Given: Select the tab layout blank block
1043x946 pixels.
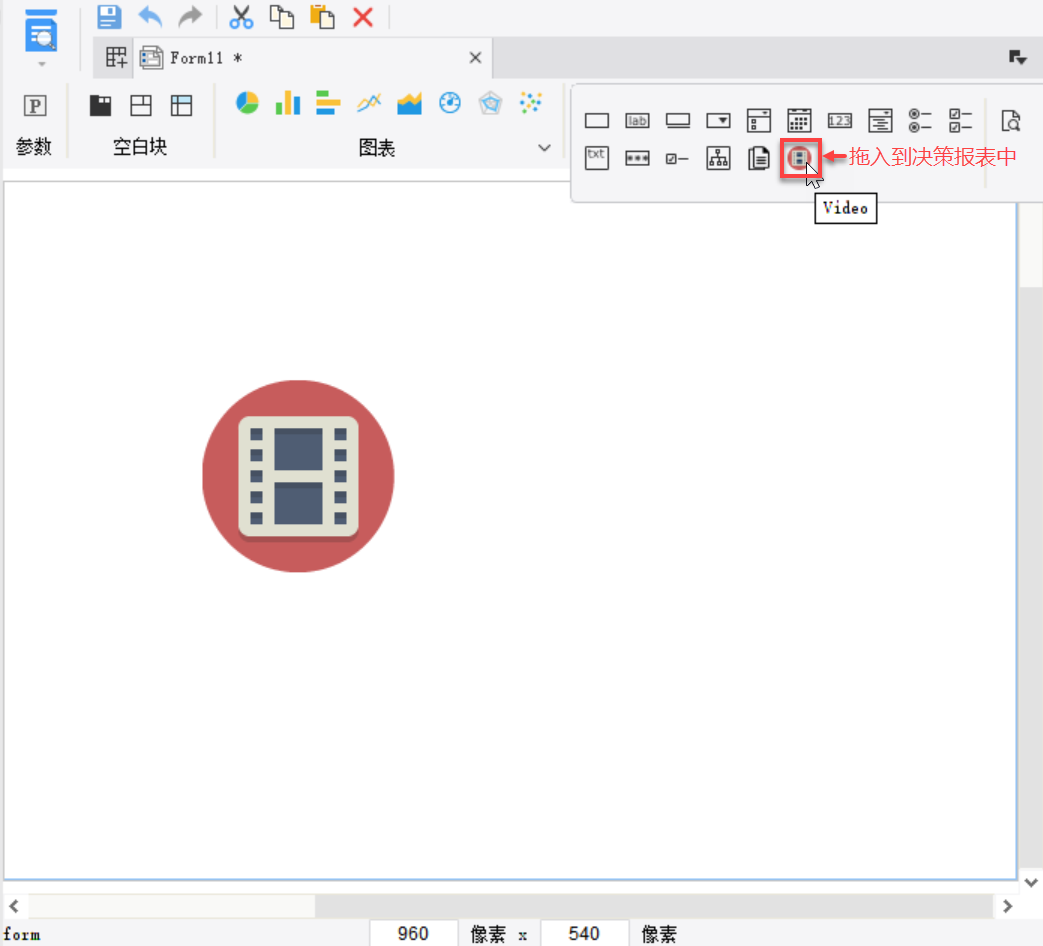Looking at the screenshot, I should tap(100, 105).
